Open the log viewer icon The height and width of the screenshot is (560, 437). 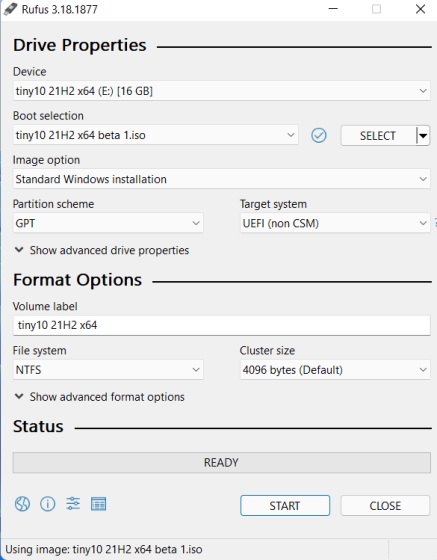98,504
